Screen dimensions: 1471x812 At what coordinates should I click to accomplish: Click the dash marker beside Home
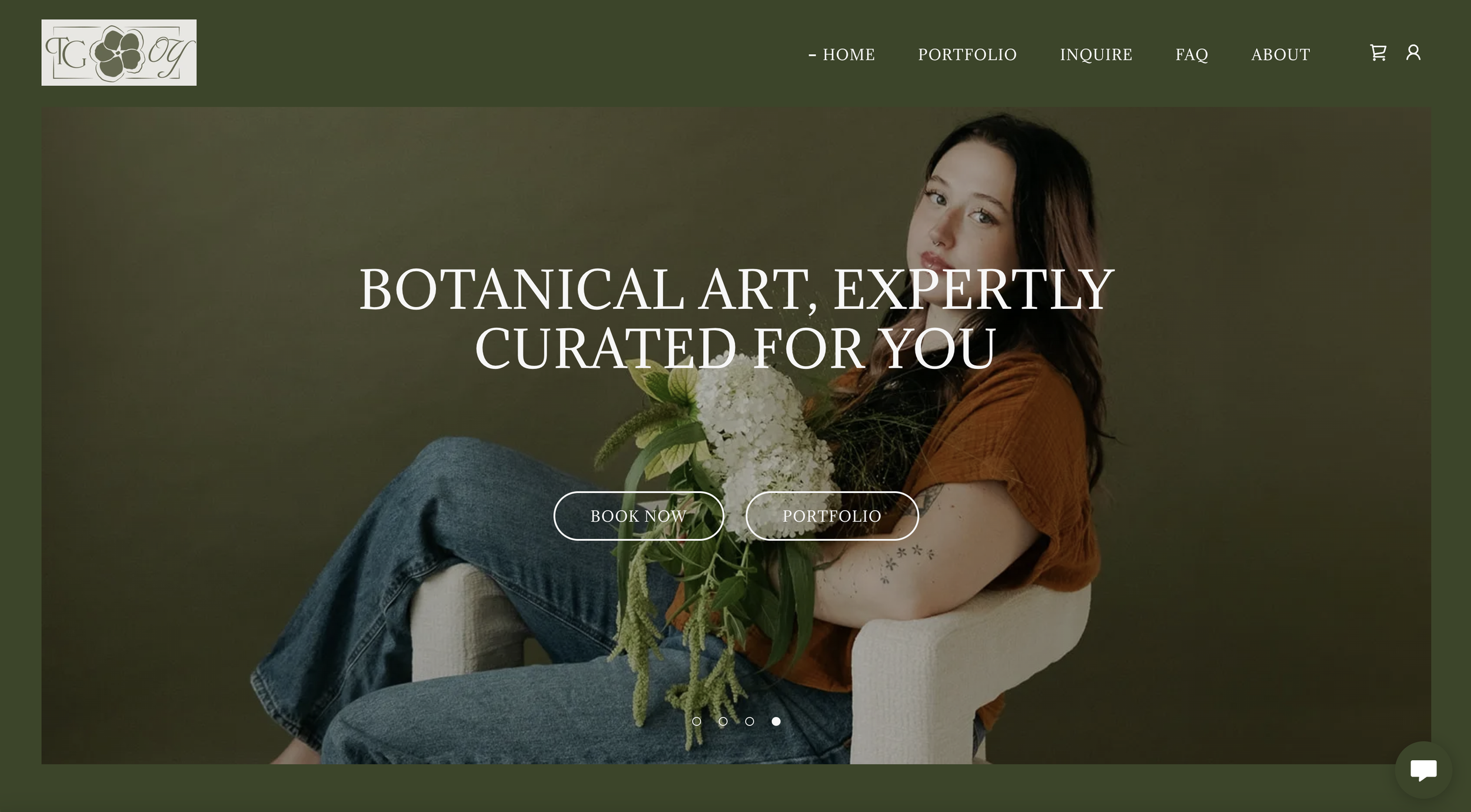(x=812, y=55)
